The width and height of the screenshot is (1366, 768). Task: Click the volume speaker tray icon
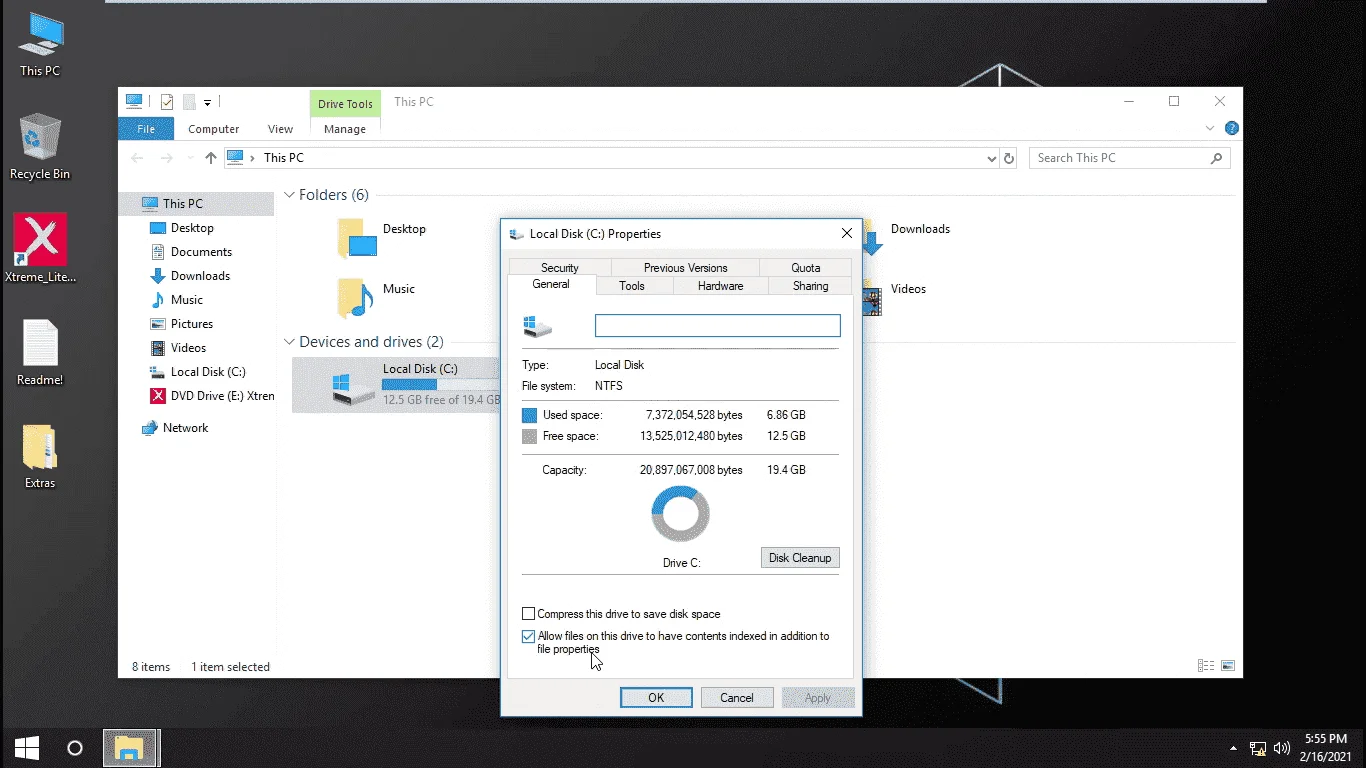pyautogui.click(x=1283, y=748)
